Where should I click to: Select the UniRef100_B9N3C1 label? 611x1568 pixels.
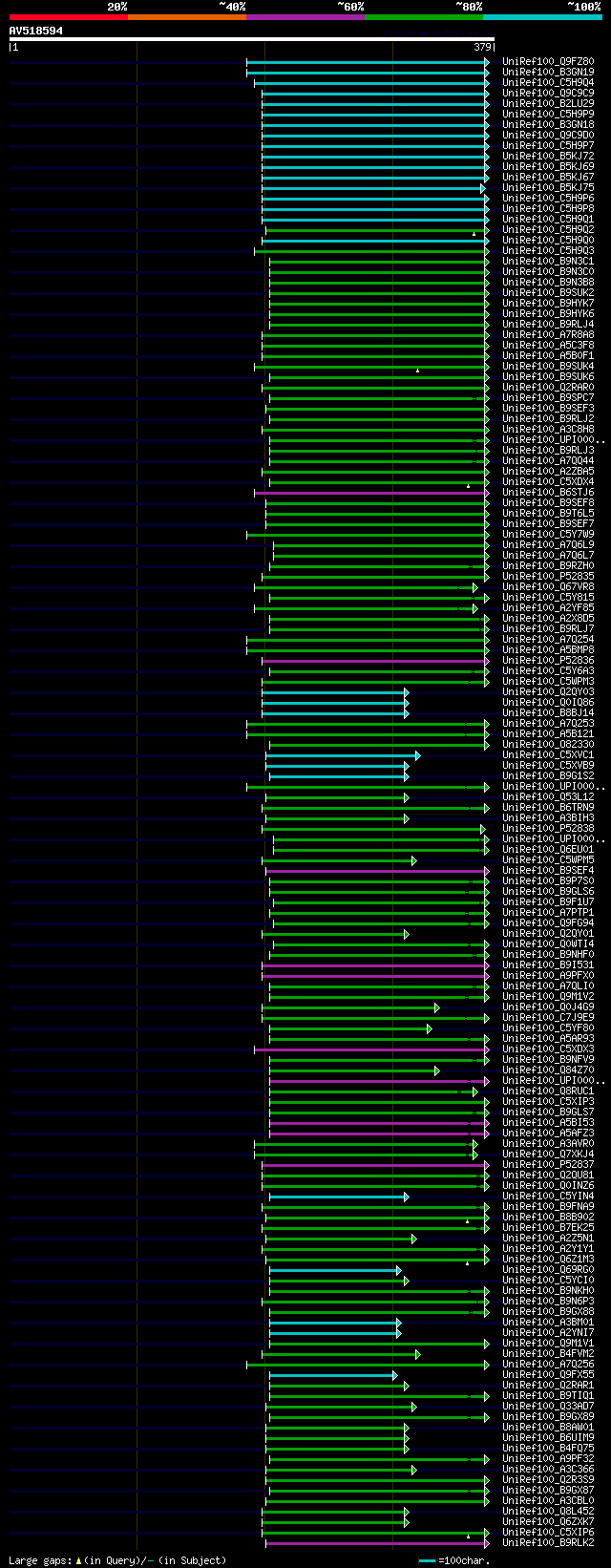[548, 262]
